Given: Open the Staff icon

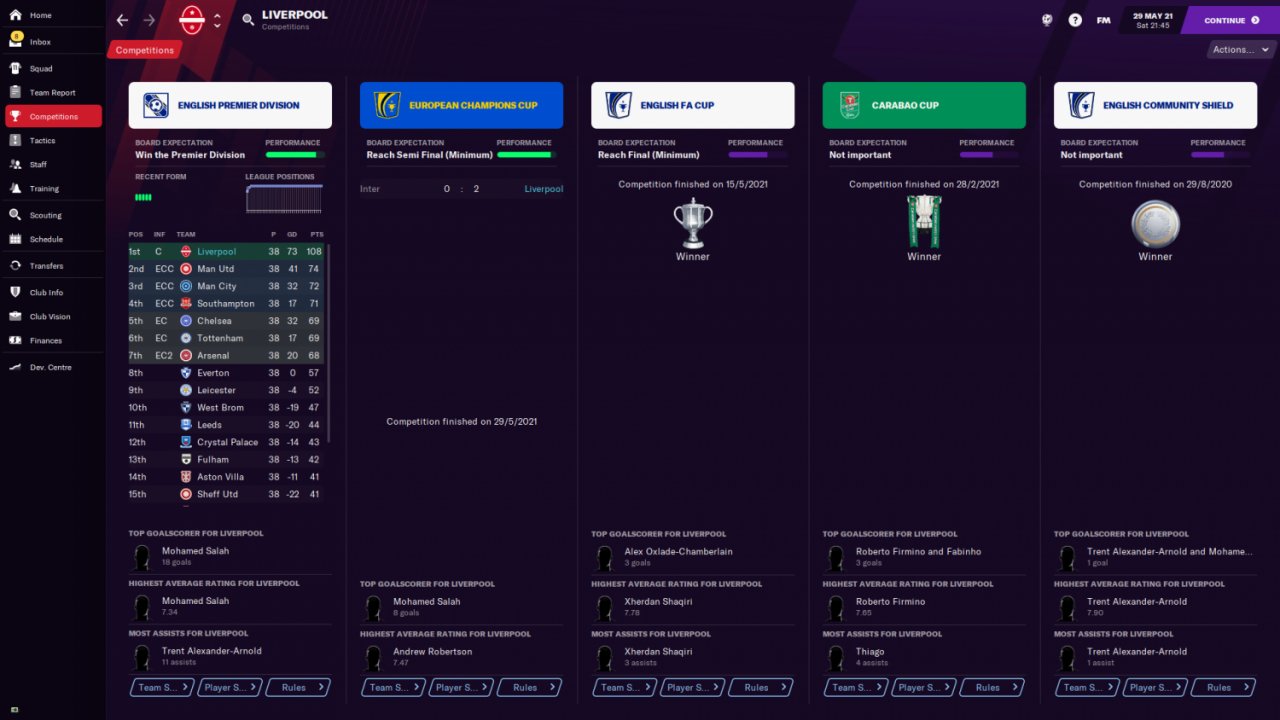Looking at the screenshot, I should [15, 164].
